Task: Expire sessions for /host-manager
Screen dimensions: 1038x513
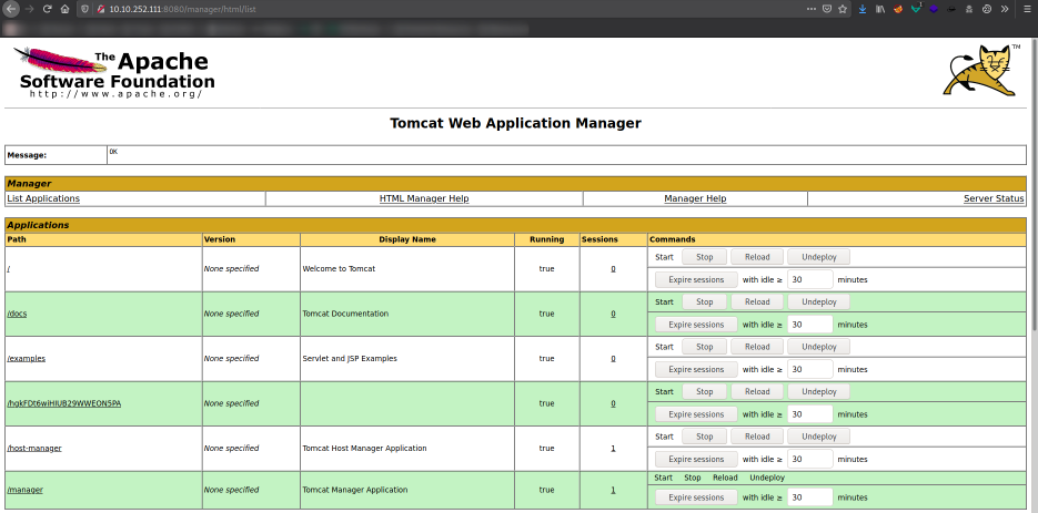Action: tap(696, 459)
